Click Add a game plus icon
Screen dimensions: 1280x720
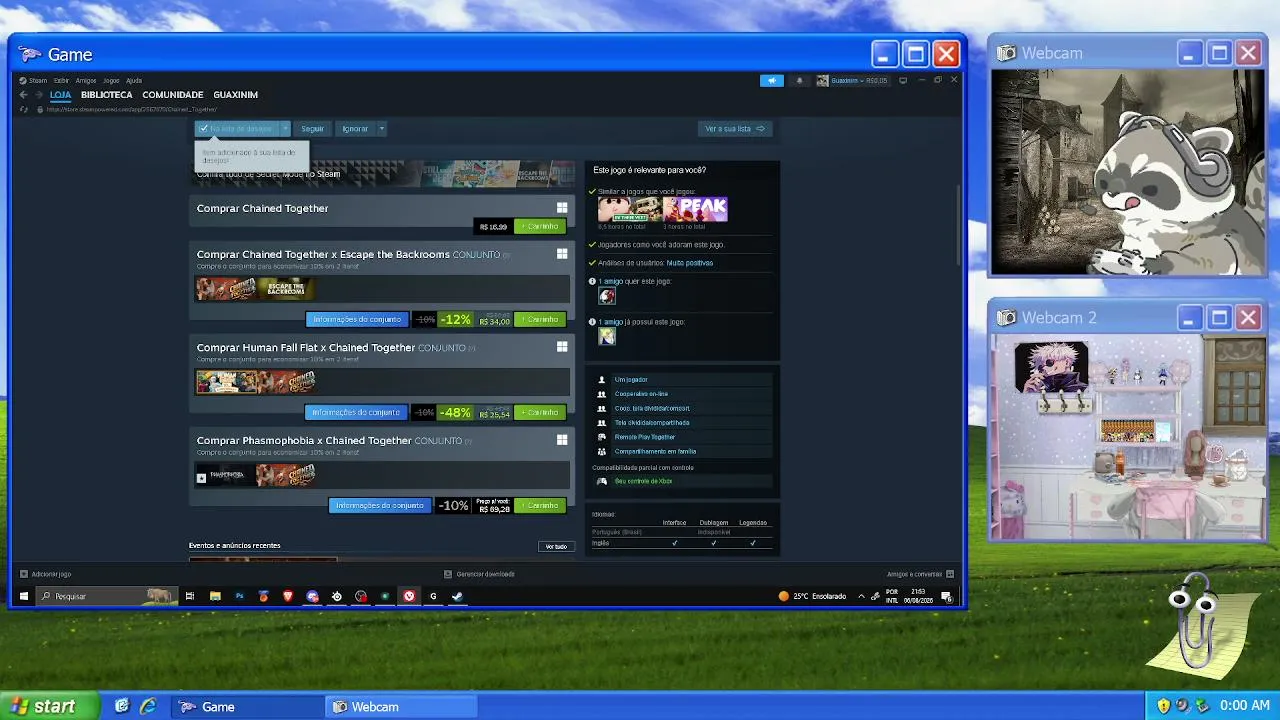click(24, 574)
